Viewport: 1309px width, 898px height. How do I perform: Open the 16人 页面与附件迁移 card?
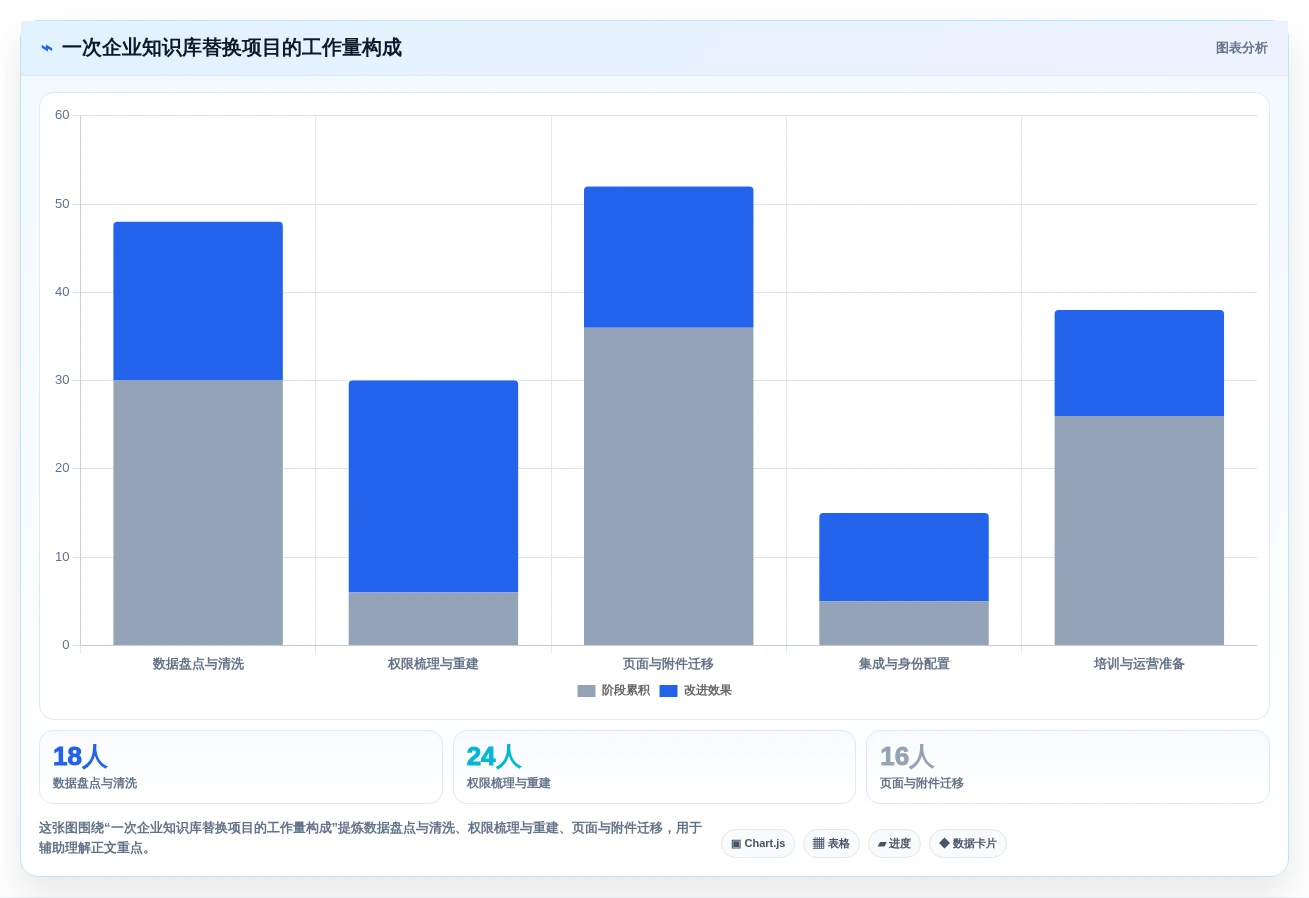[1068, 767]
